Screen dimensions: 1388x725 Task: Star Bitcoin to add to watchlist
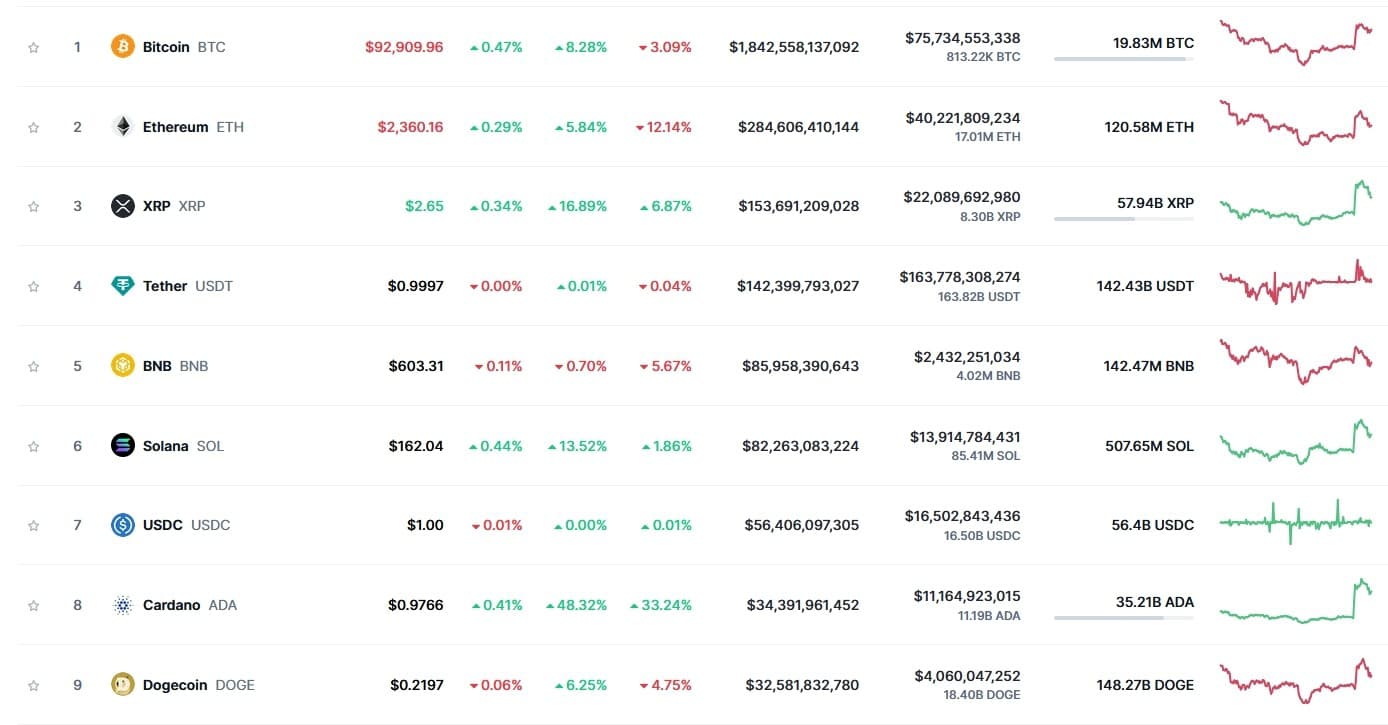pos(34,47)
